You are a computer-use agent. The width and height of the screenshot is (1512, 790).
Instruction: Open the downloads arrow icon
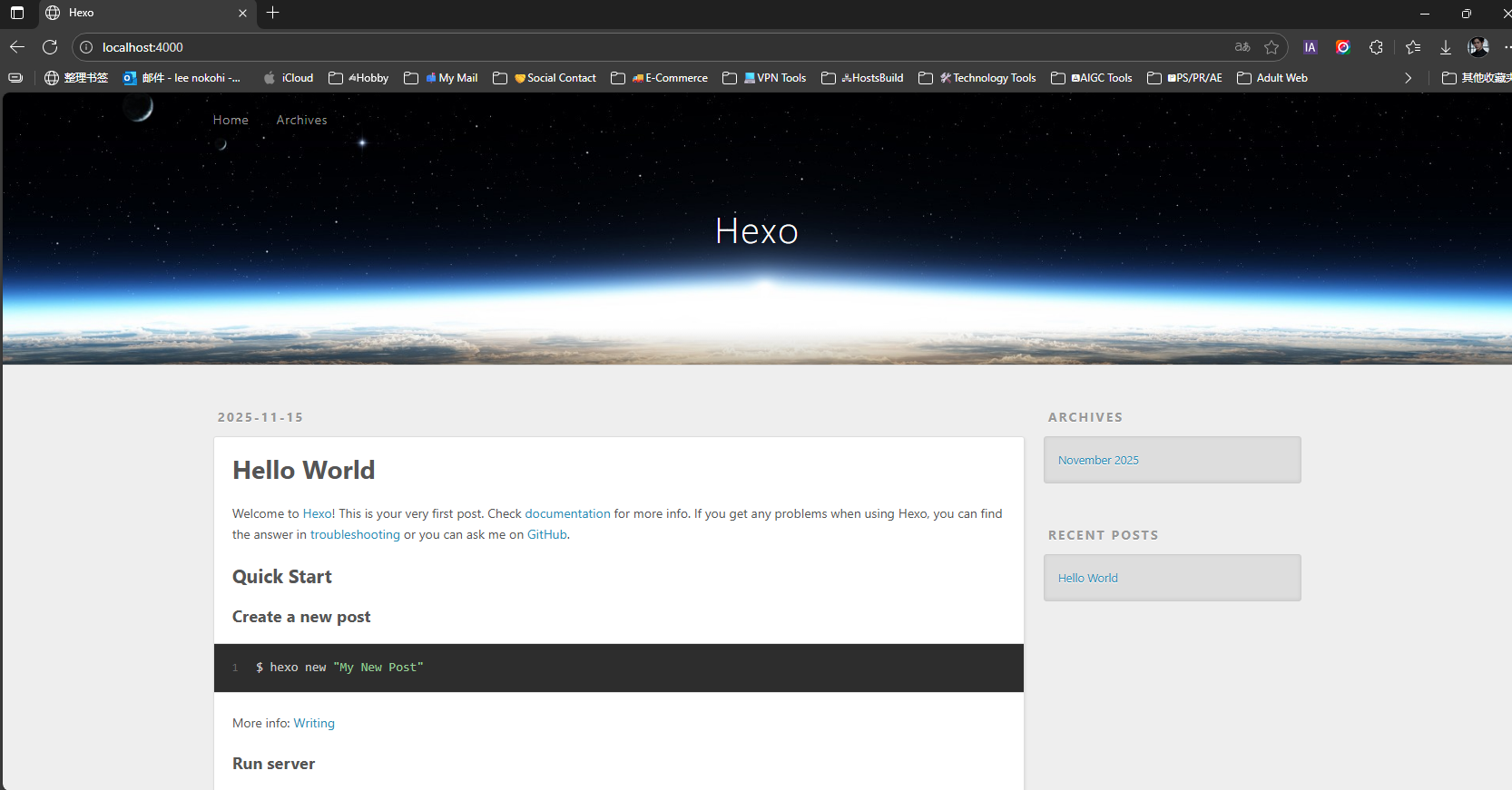coord(1446,47)
